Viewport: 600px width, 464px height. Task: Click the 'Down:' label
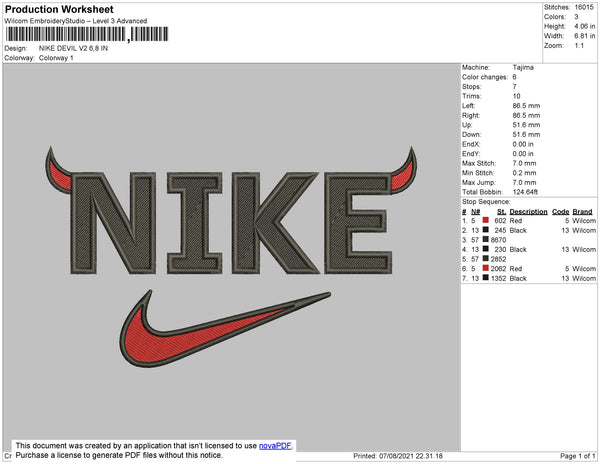coord(471,134)
